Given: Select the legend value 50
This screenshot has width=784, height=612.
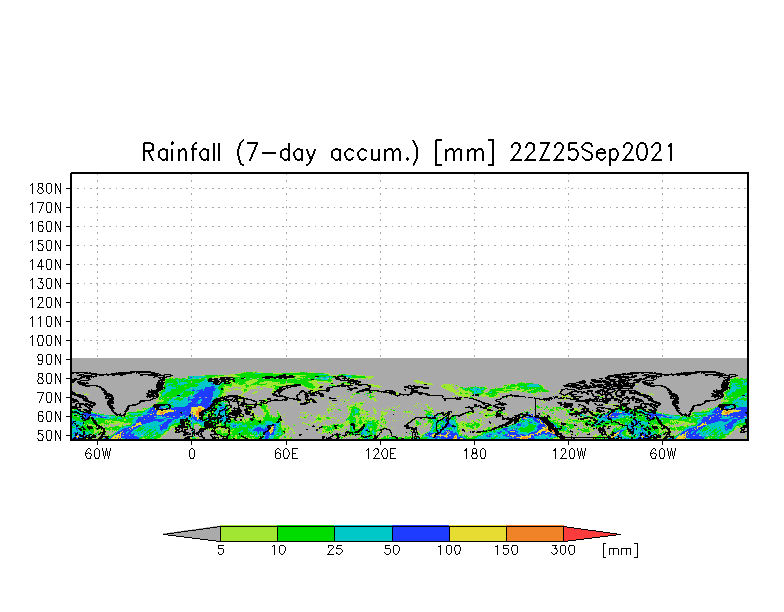Looking at the screenshot, I should pos(392,550).
